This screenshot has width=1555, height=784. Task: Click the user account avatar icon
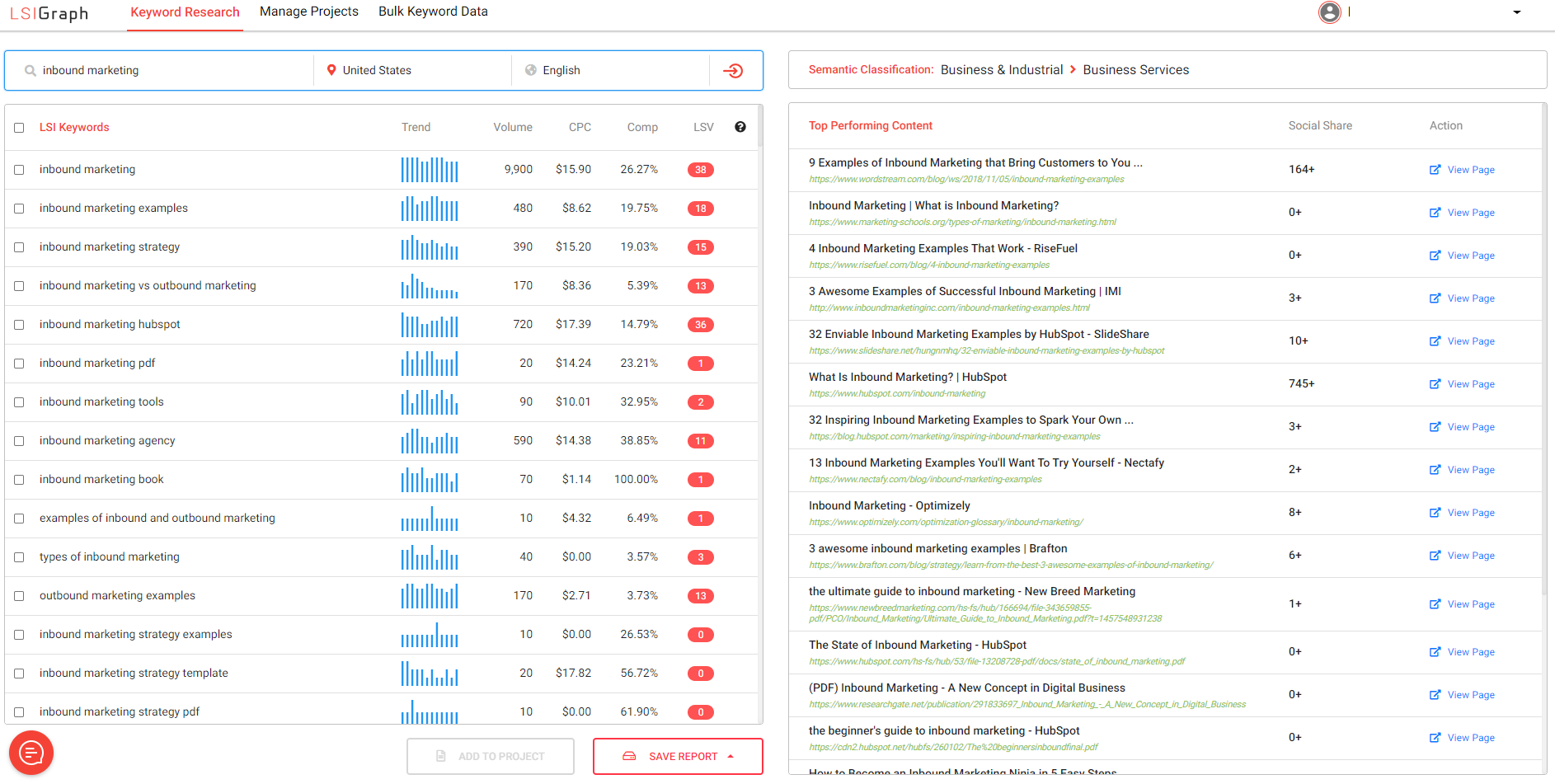pos(1330,12)
